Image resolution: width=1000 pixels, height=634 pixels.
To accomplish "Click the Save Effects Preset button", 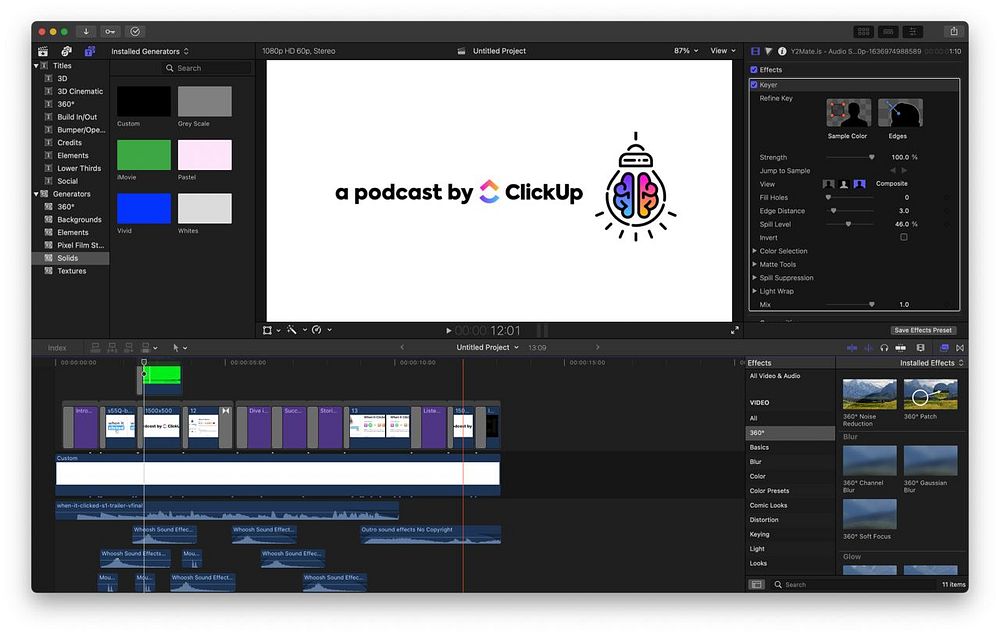I will [x=923, y=330].
